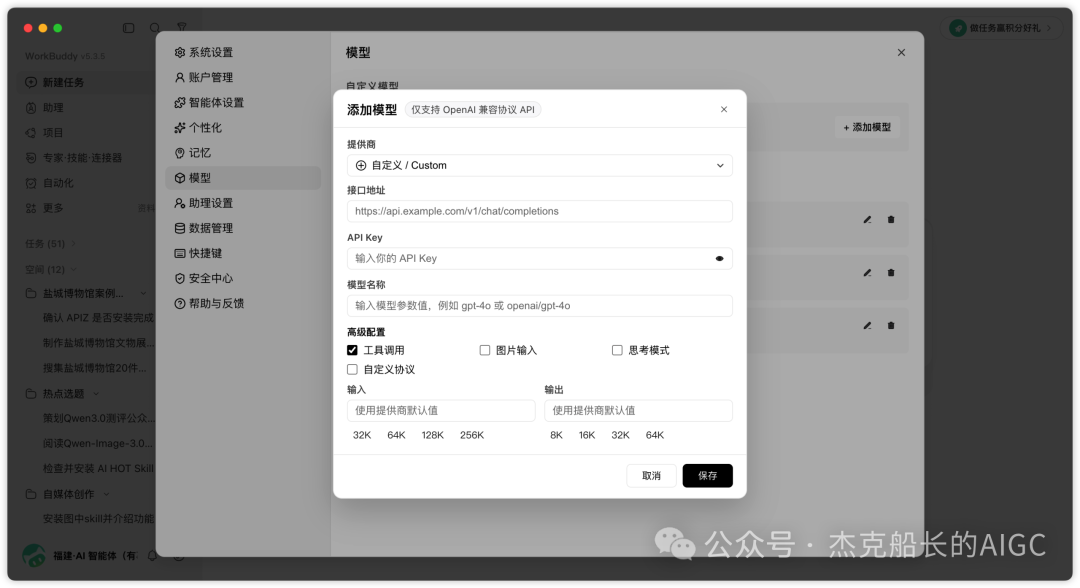The height and width of the screenshot is (588, 1080).
Task: Collapse the 空间 (12) section
Action: tap(51, 269)
